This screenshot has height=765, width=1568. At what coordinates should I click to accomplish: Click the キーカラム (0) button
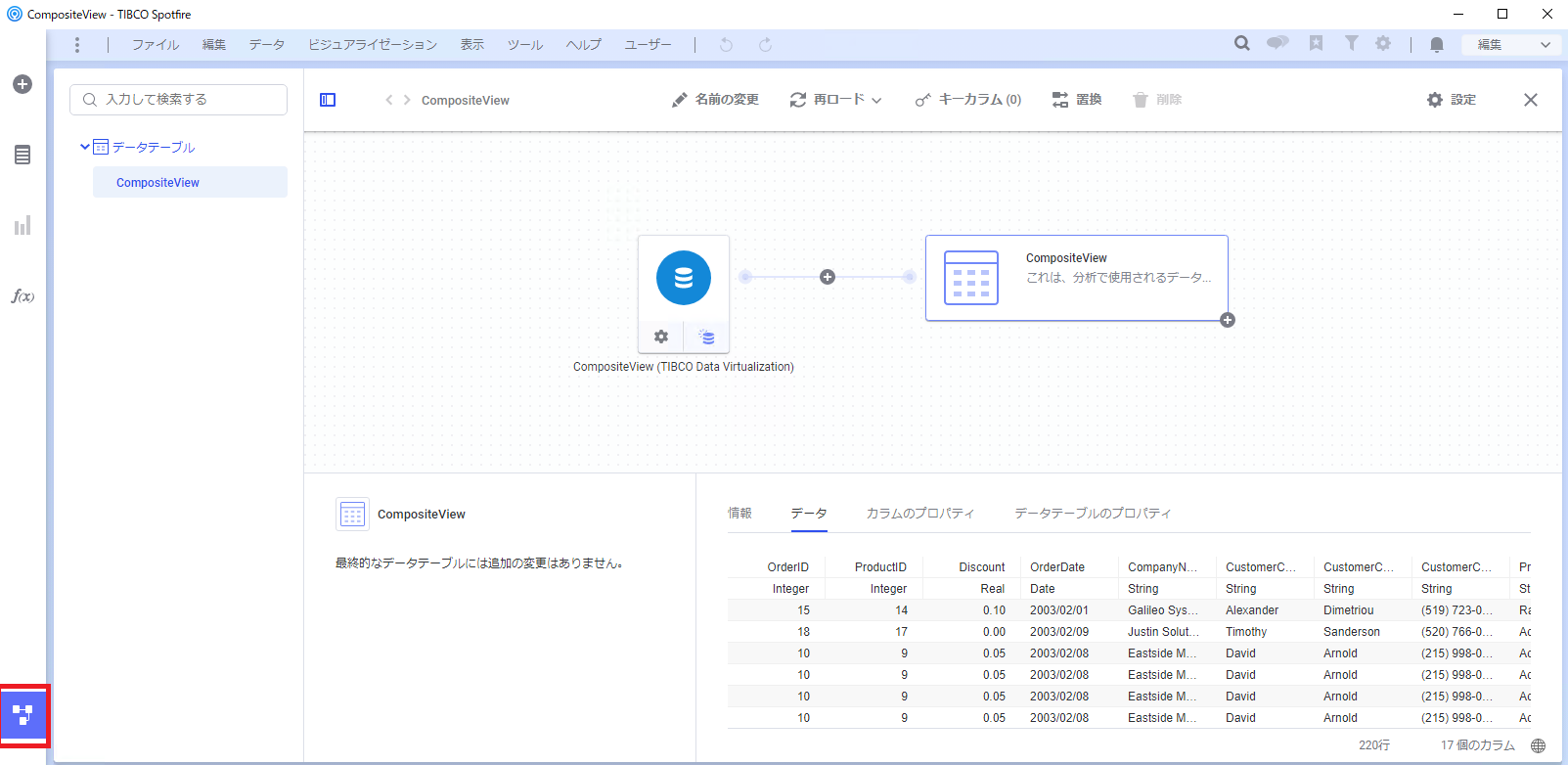pos(968,100)
